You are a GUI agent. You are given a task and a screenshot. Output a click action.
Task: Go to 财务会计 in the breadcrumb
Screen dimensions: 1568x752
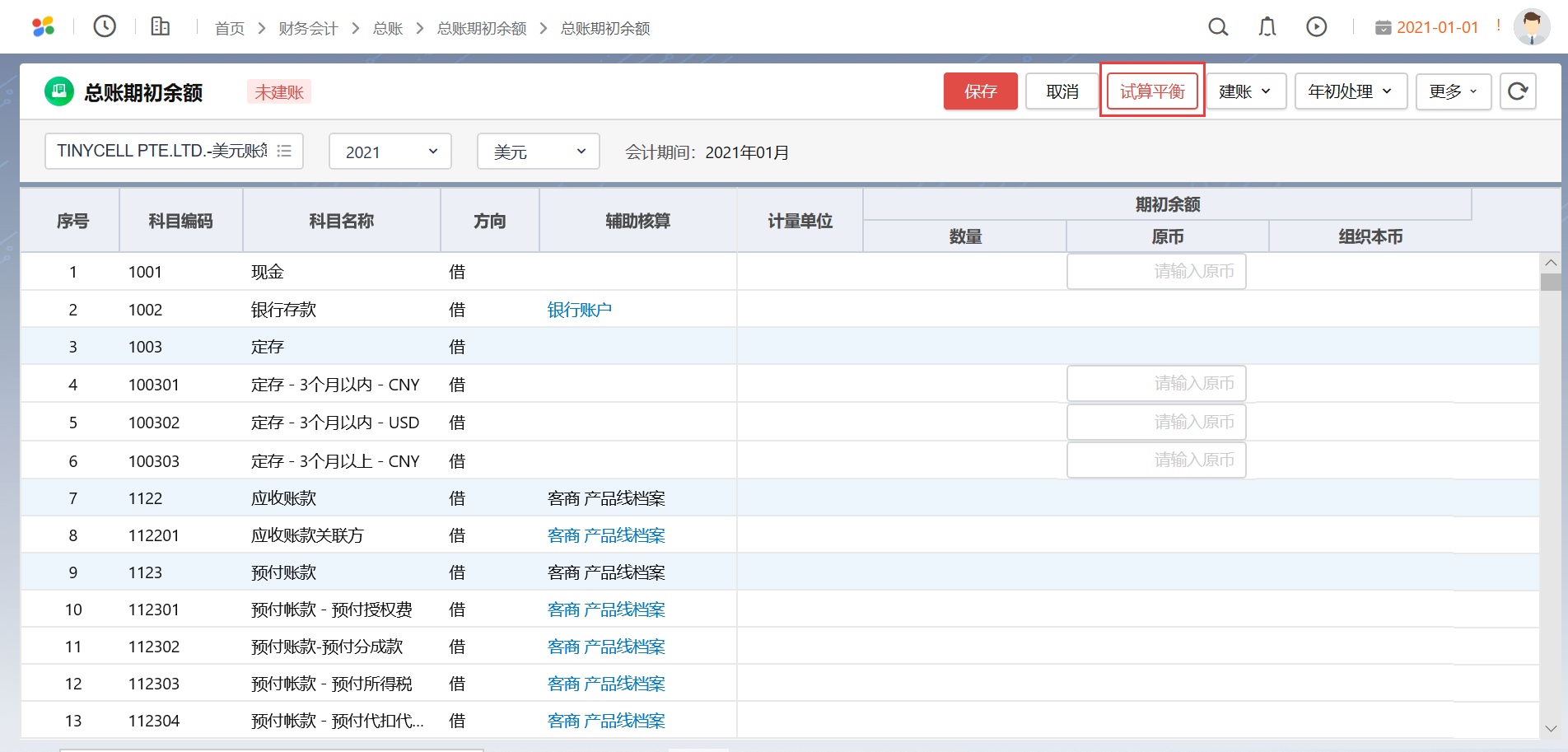click(308, 29)
